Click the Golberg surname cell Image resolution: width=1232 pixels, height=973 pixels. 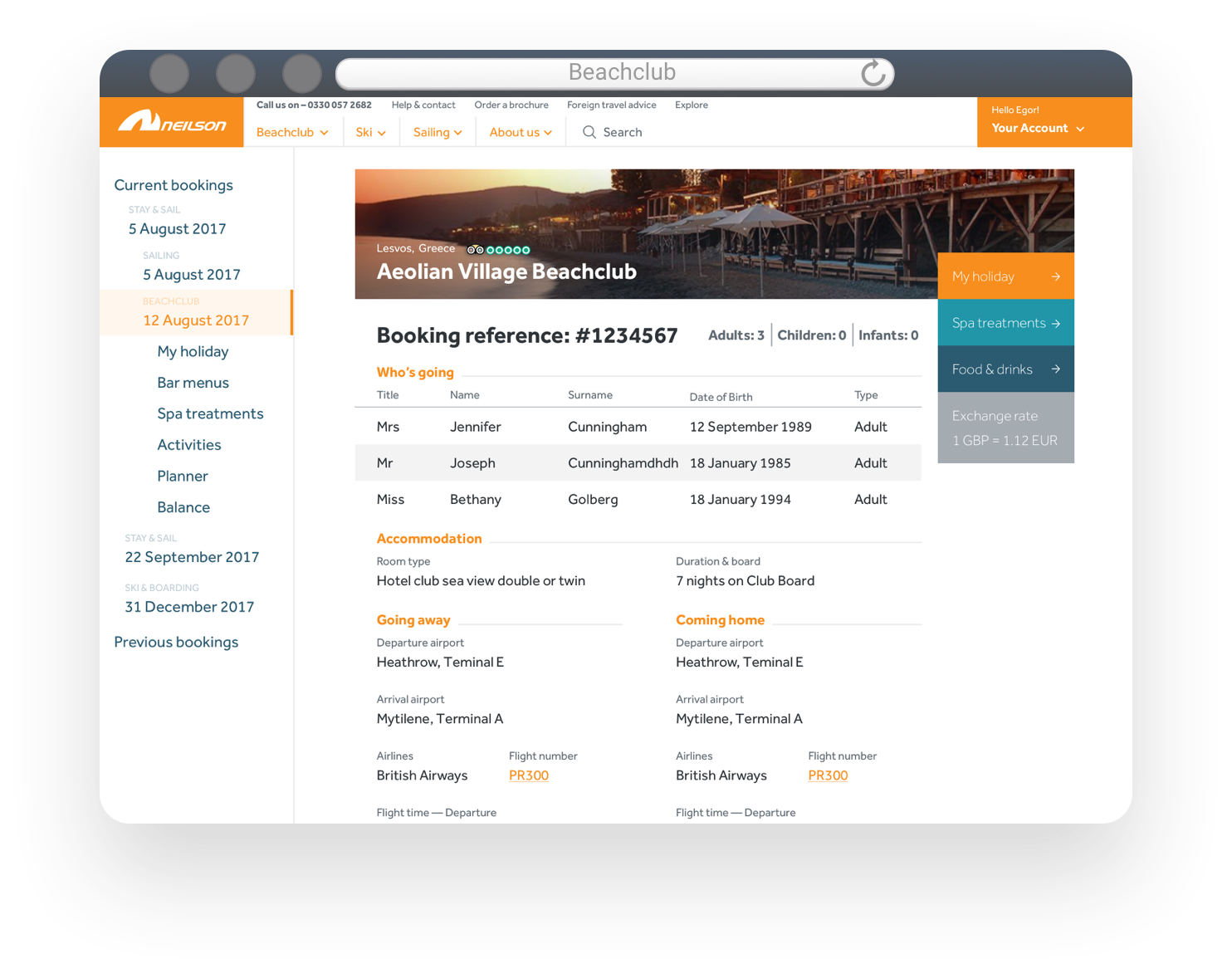pos(593,500)
